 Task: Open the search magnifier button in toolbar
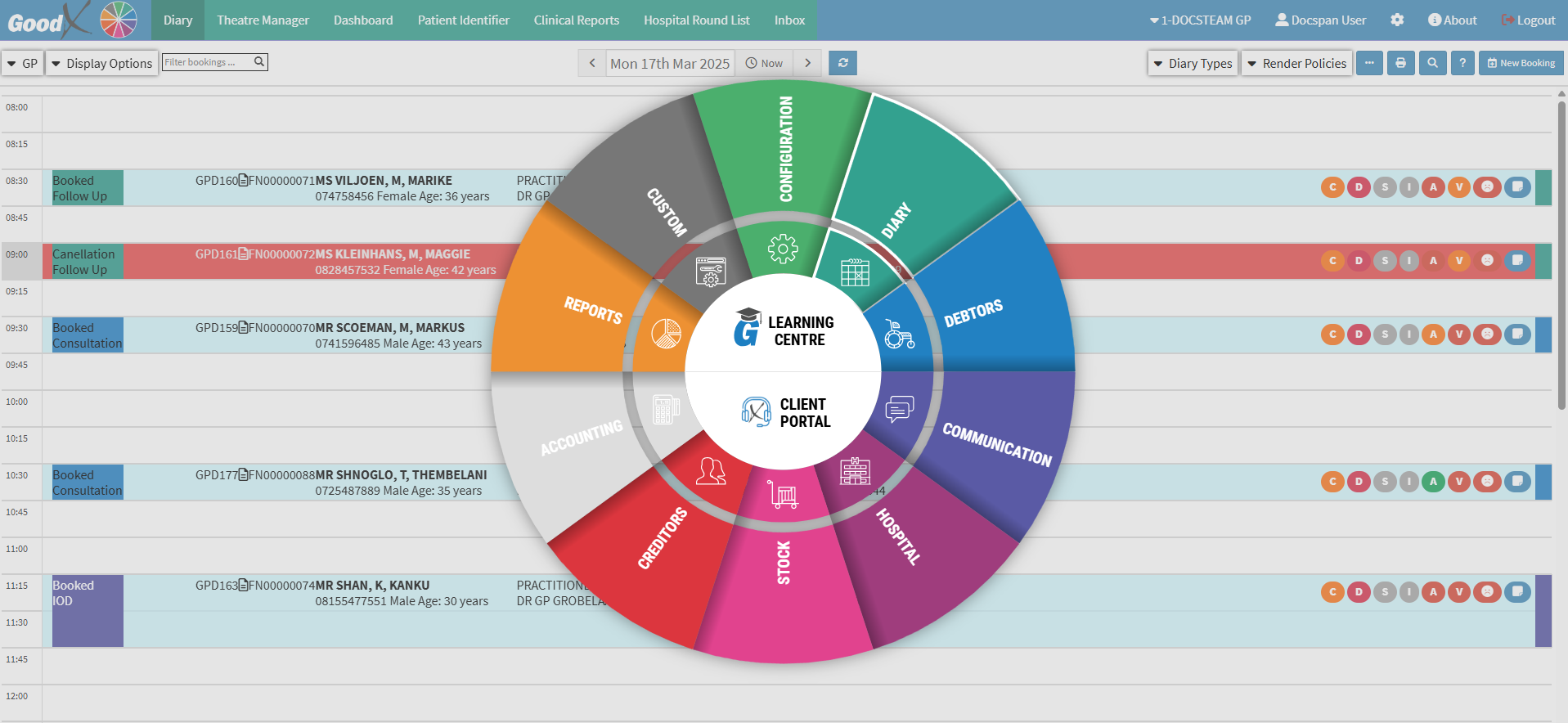1431,63
